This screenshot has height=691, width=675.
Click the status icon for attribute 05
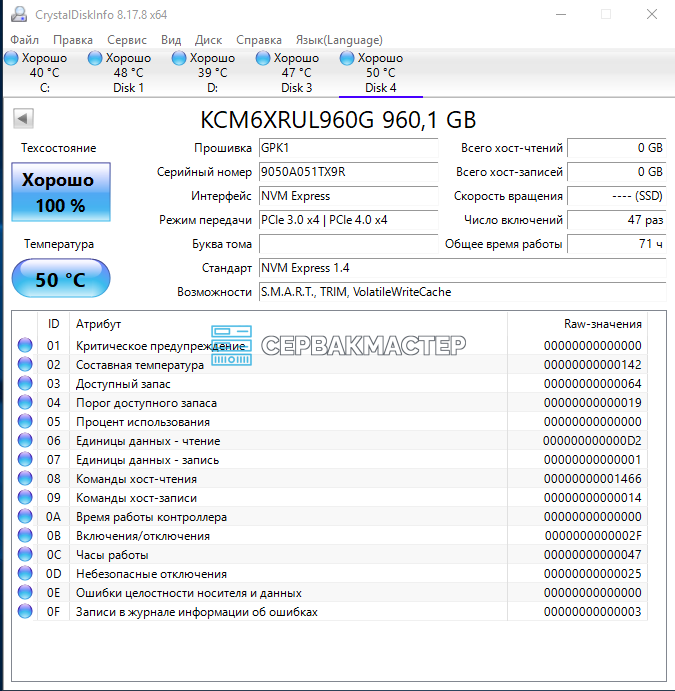click(25, 421)
